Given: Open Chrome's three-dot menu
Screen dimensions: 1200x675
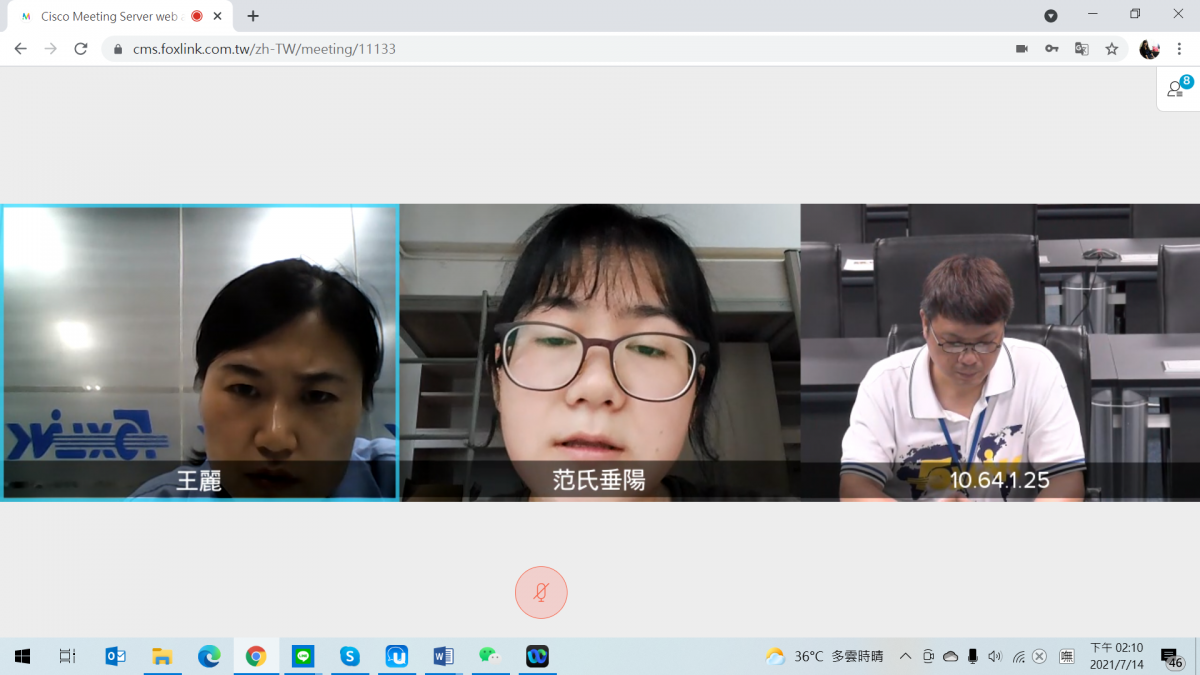Looking at the screenshot, I should [x=1180, y=49].
